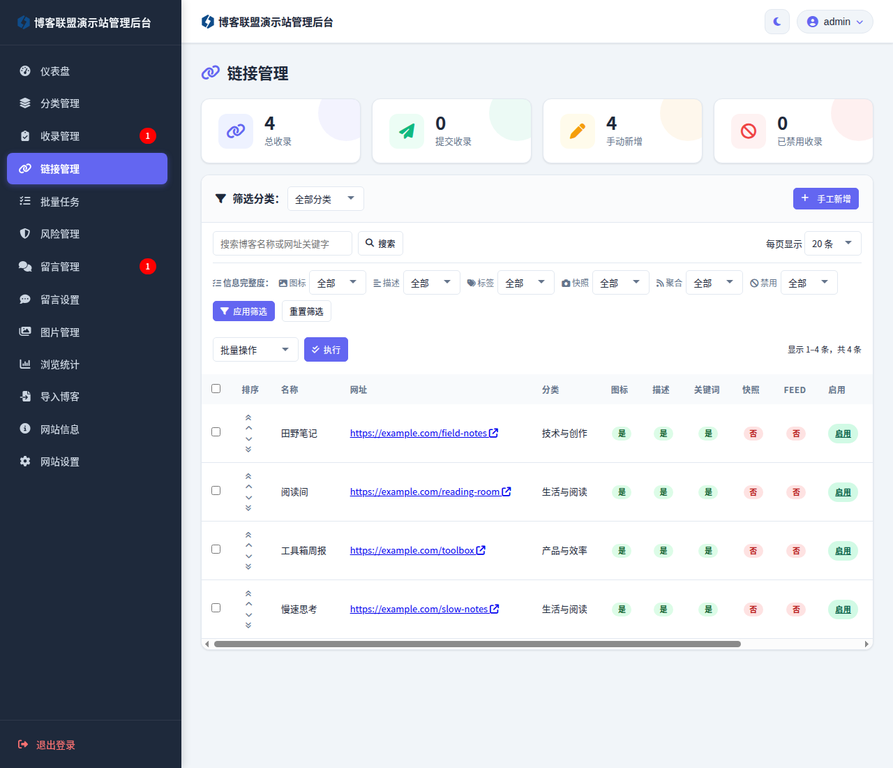Click the 田野笔记 move-to-top double arrow

point(248,418)
